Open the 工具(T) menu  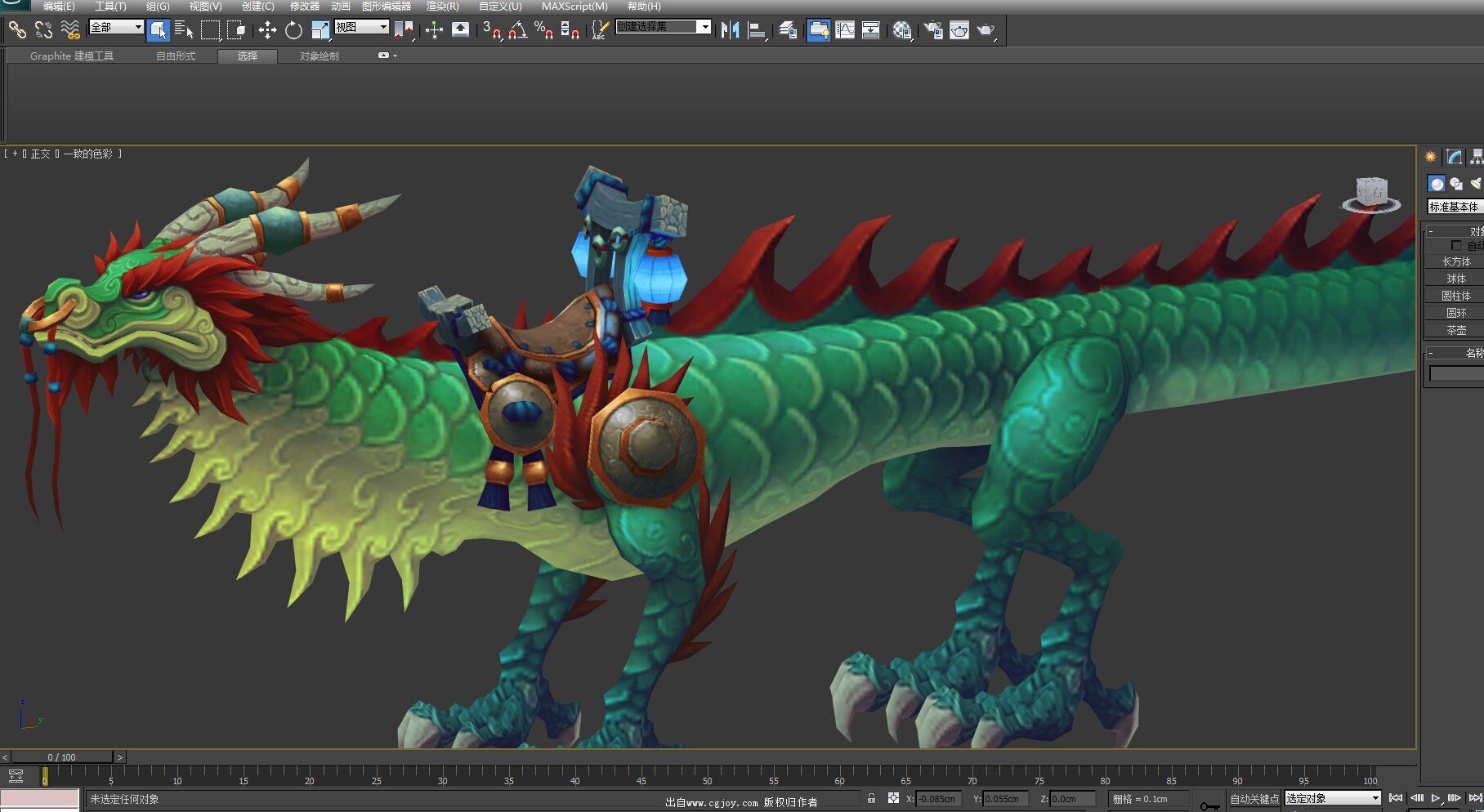(x=110, y=7)
